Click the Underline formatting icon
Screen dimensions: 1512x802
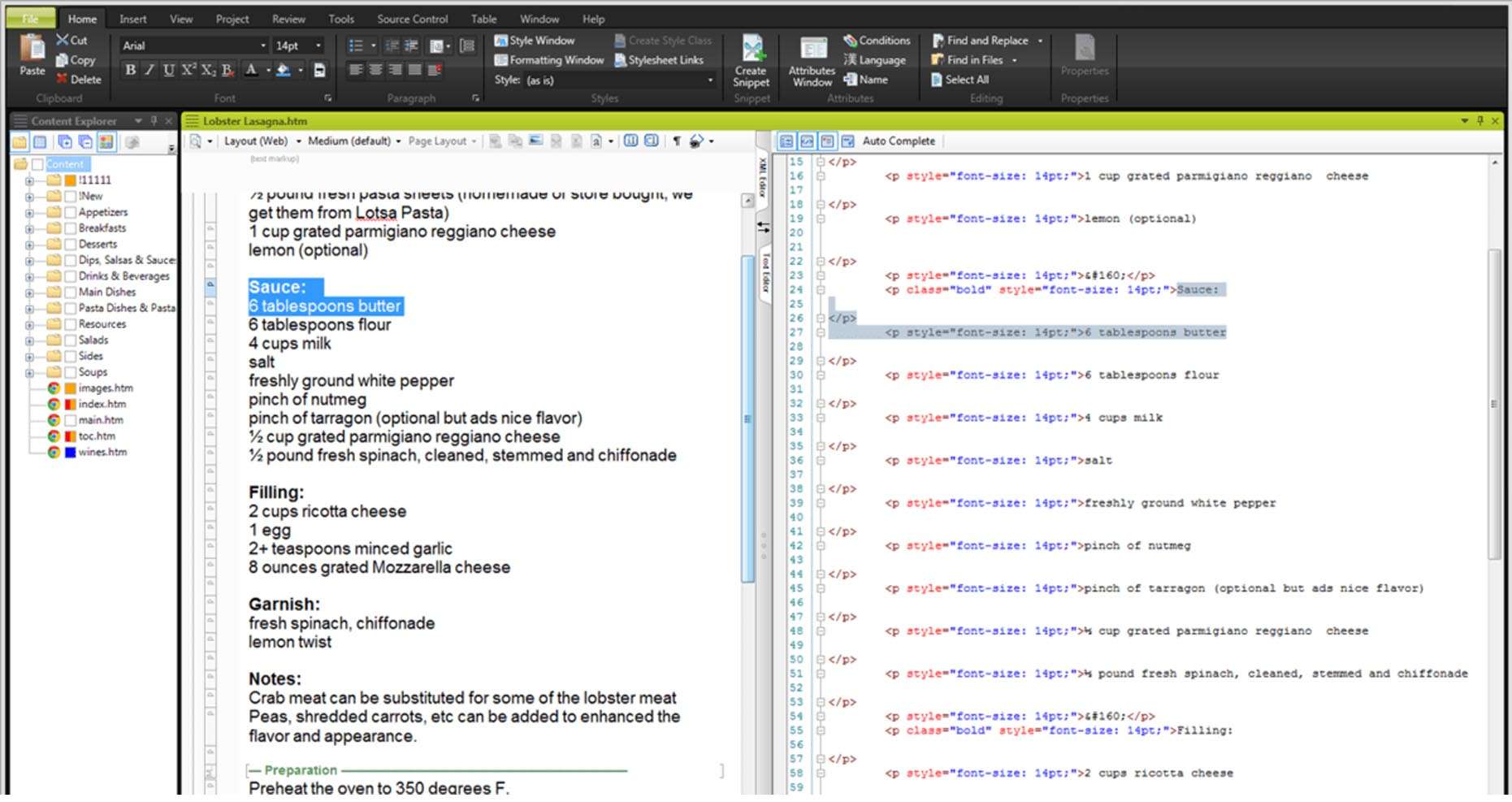(x=168, y=71)
